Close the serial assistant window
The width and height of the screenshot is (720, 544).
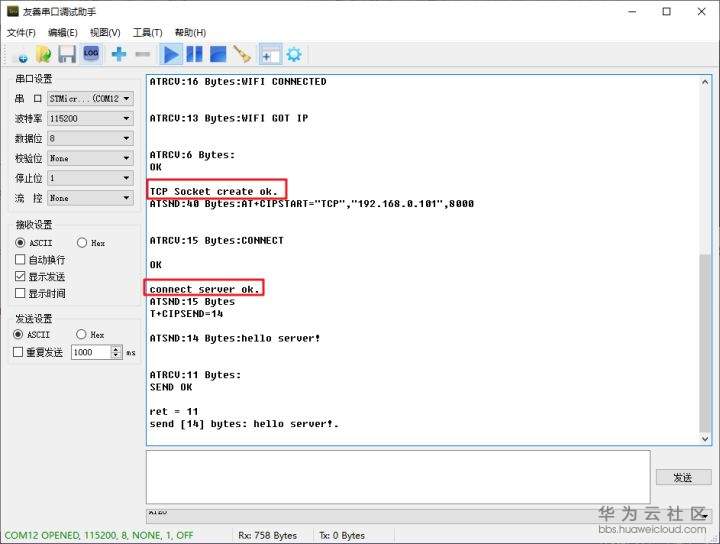click(702, 11)
